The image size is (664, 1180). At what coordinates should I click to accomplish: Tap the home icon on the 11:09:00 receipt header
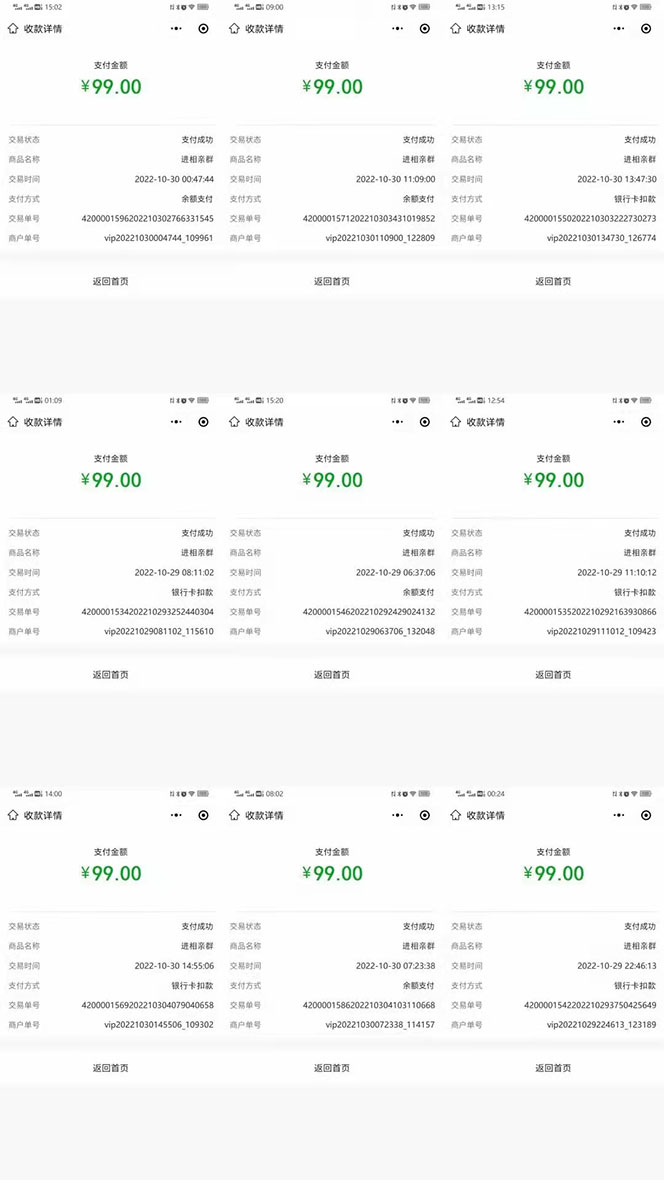(x=233, y=29)
